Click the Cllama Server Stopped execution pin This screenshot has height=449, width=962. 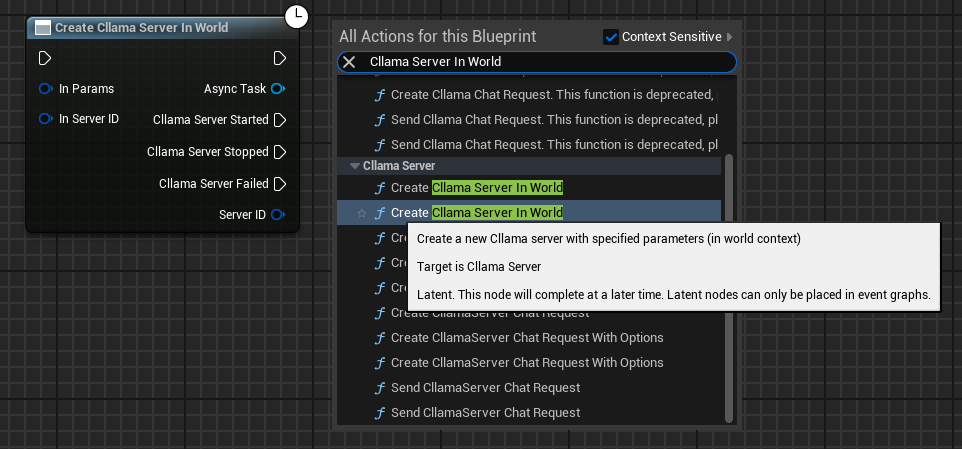[280, 152]
